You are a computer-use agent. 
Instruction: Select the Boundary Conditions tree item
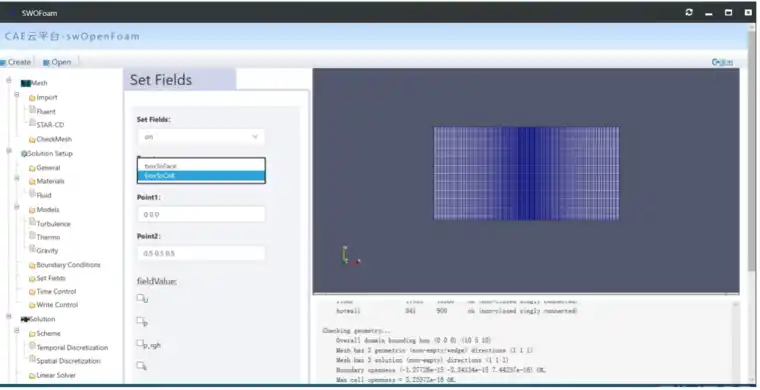coord(68,265)
